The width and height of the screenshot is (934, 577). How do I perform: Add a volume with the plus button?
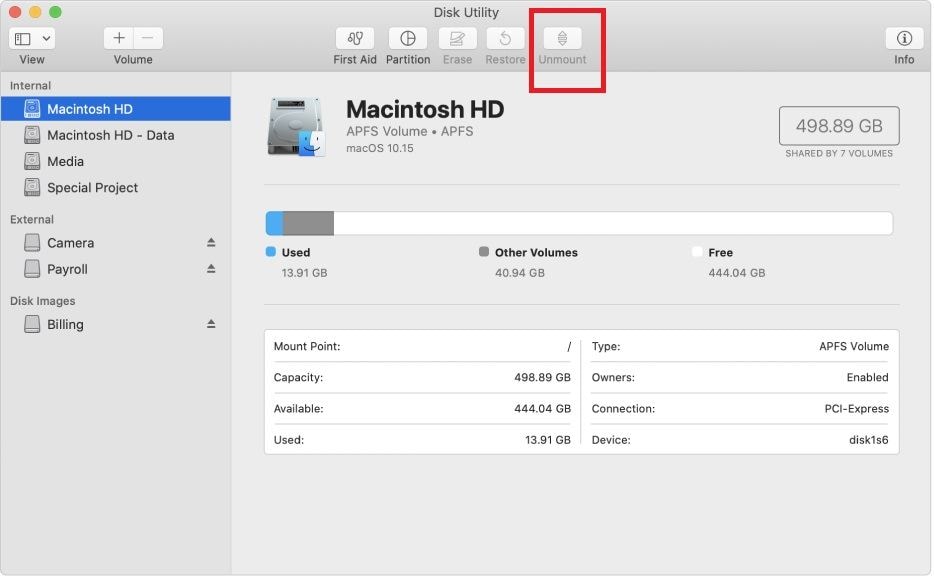point(119,38)
